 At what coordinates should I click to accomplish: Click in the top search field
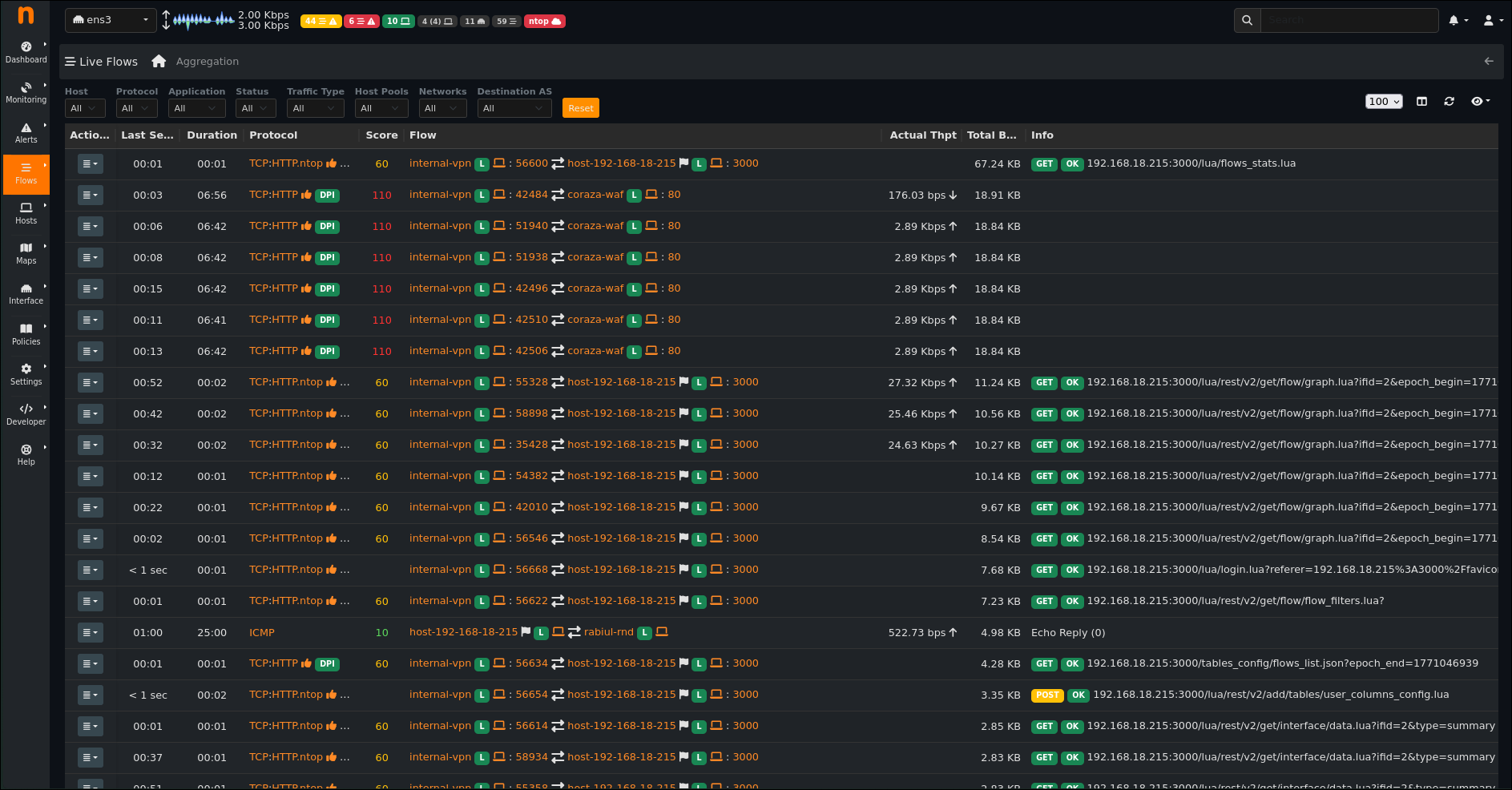point(1349,21)
